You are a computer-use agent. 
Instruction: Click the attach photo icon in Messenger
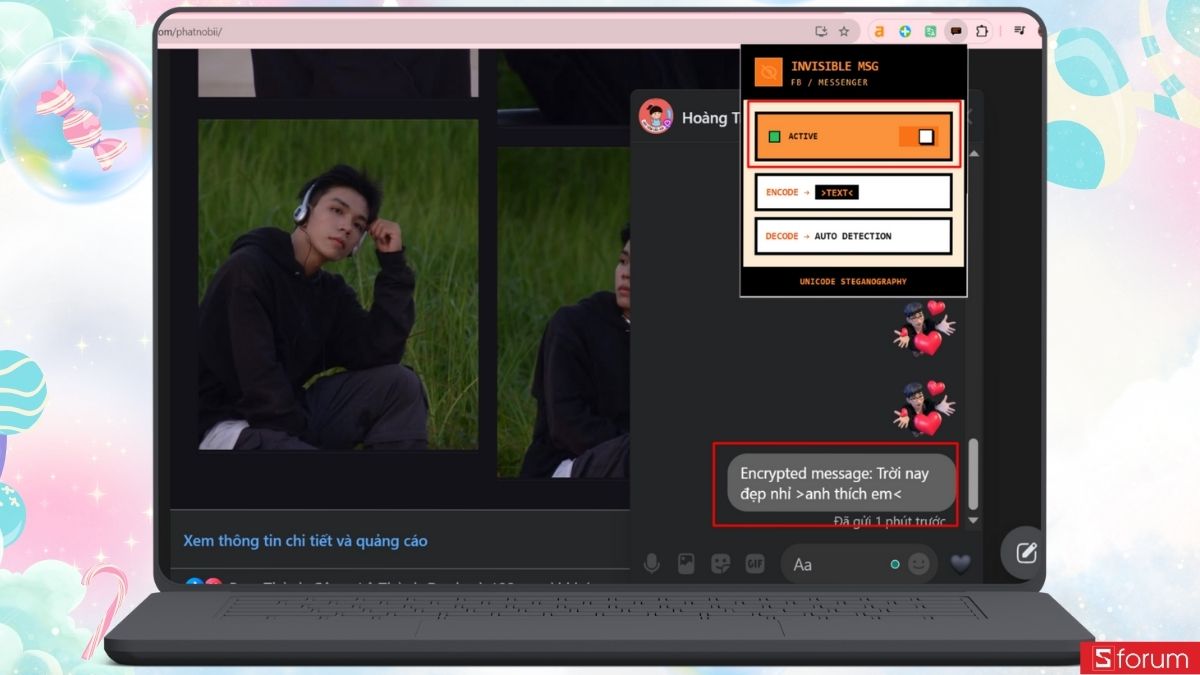click(687, 564)
